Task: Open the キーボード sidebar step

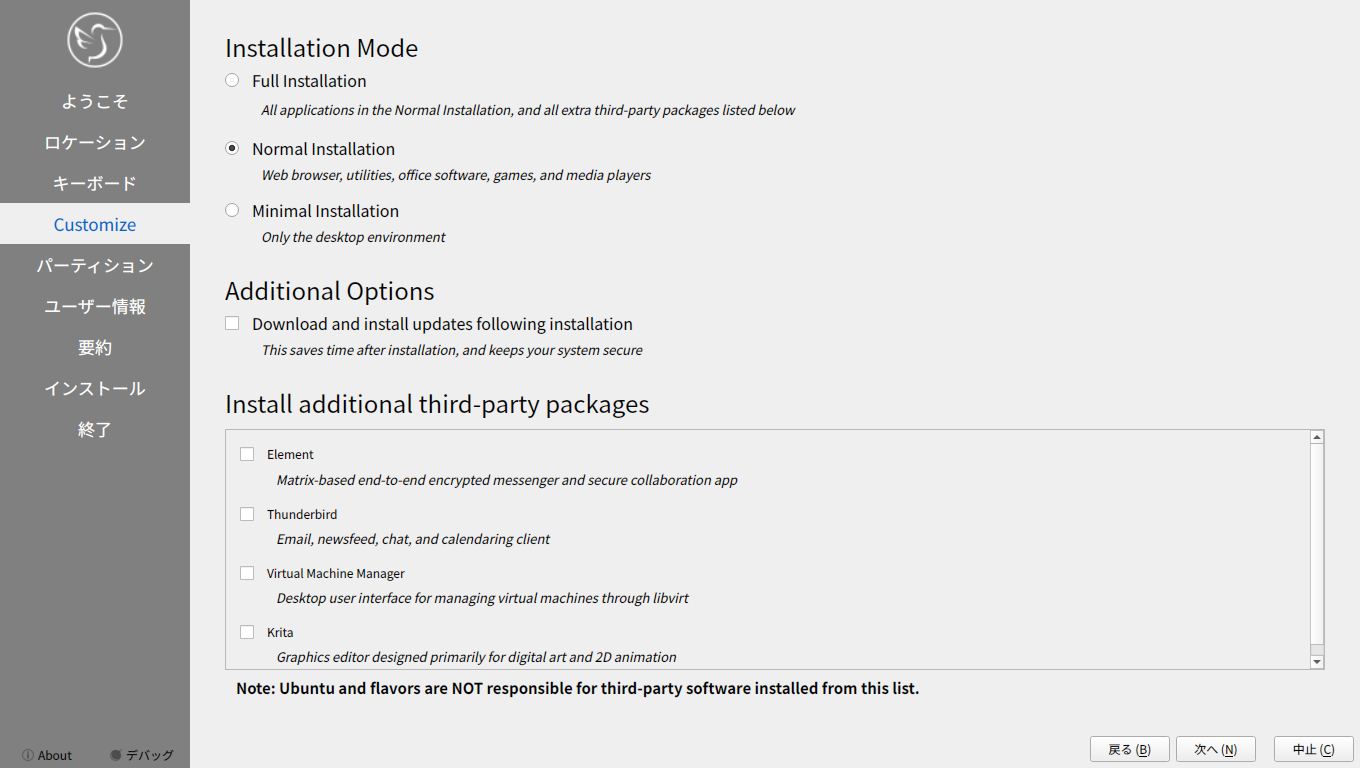Action: (95, 183)
